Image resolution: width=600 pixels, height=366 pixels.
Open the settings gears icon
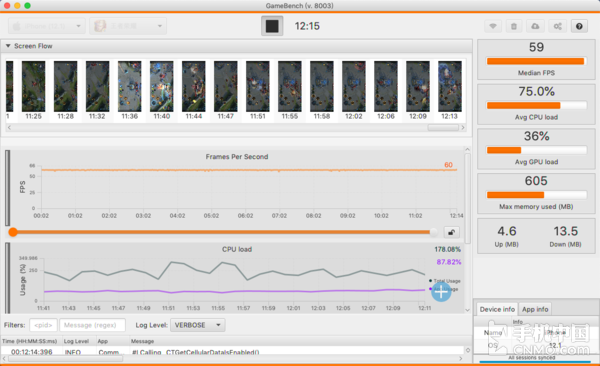pyautogui.click(x=558, y=26)
